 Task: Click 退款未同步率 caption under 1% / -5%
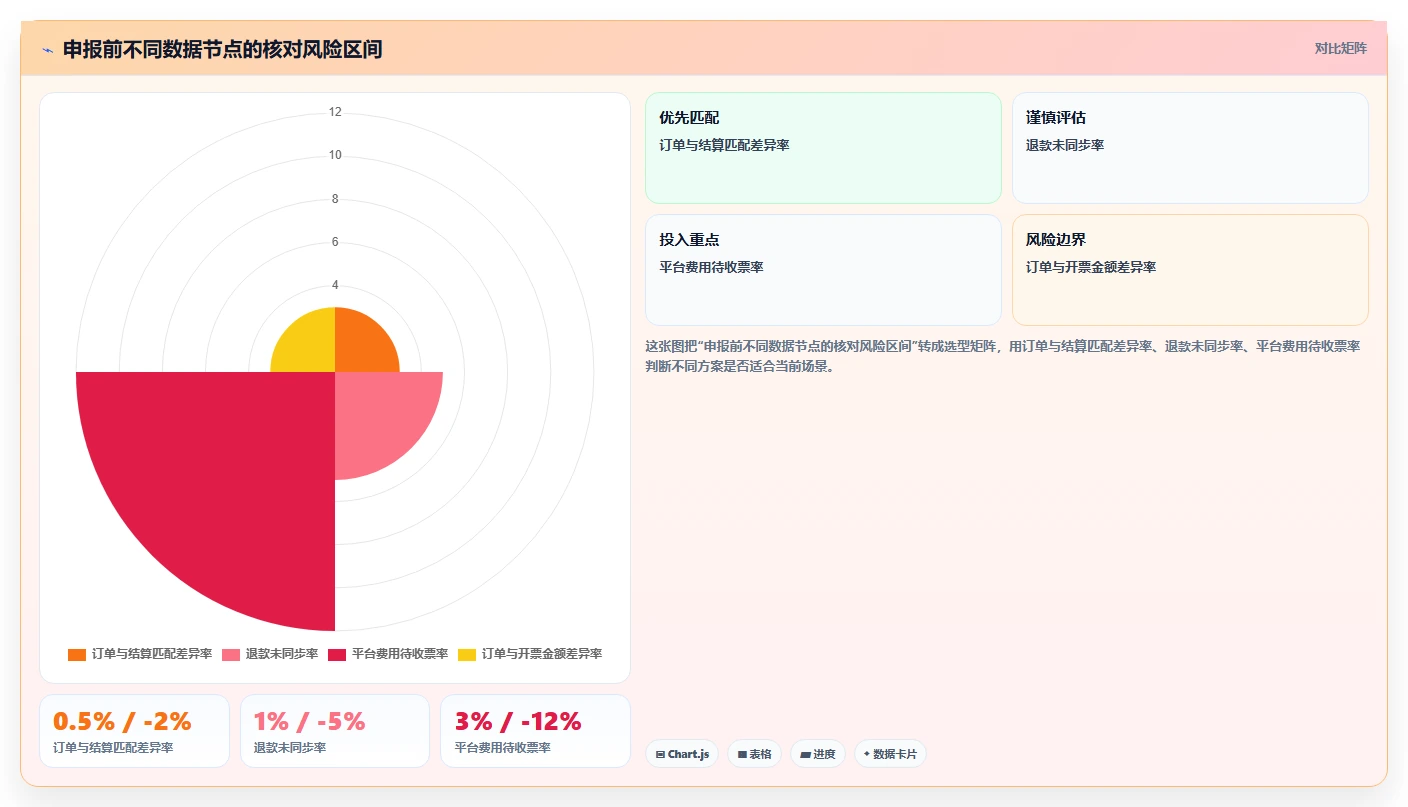[x=290, y=747]
